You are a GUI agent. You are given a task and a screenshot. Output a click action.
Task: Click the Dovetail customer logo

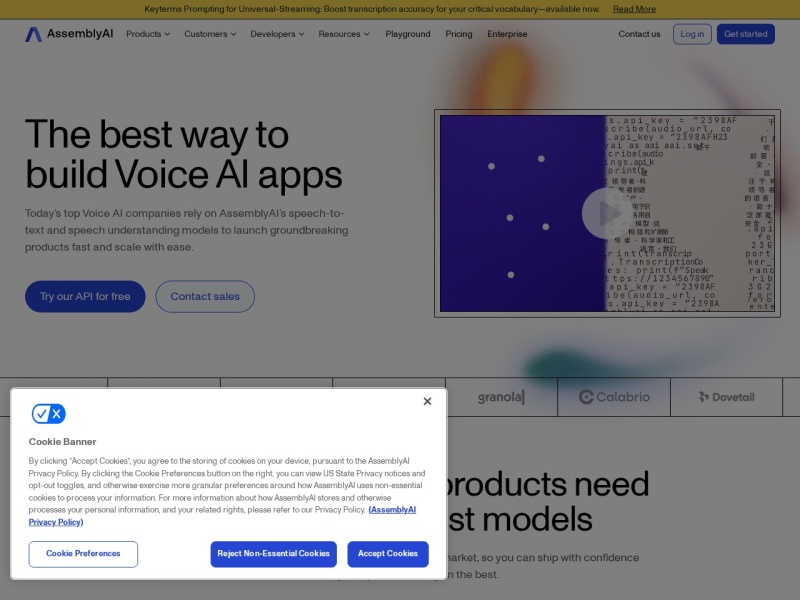(726, 397)
